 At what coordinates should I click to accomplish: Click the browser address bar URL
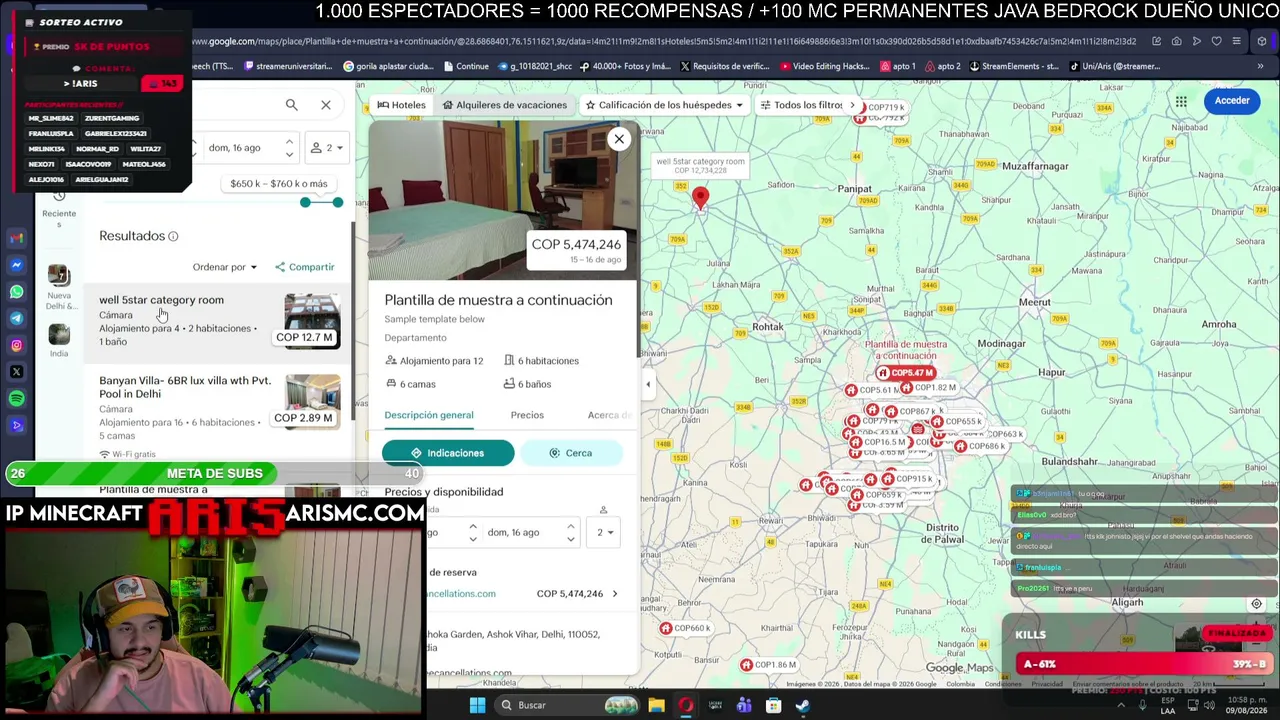click(664, 42)
